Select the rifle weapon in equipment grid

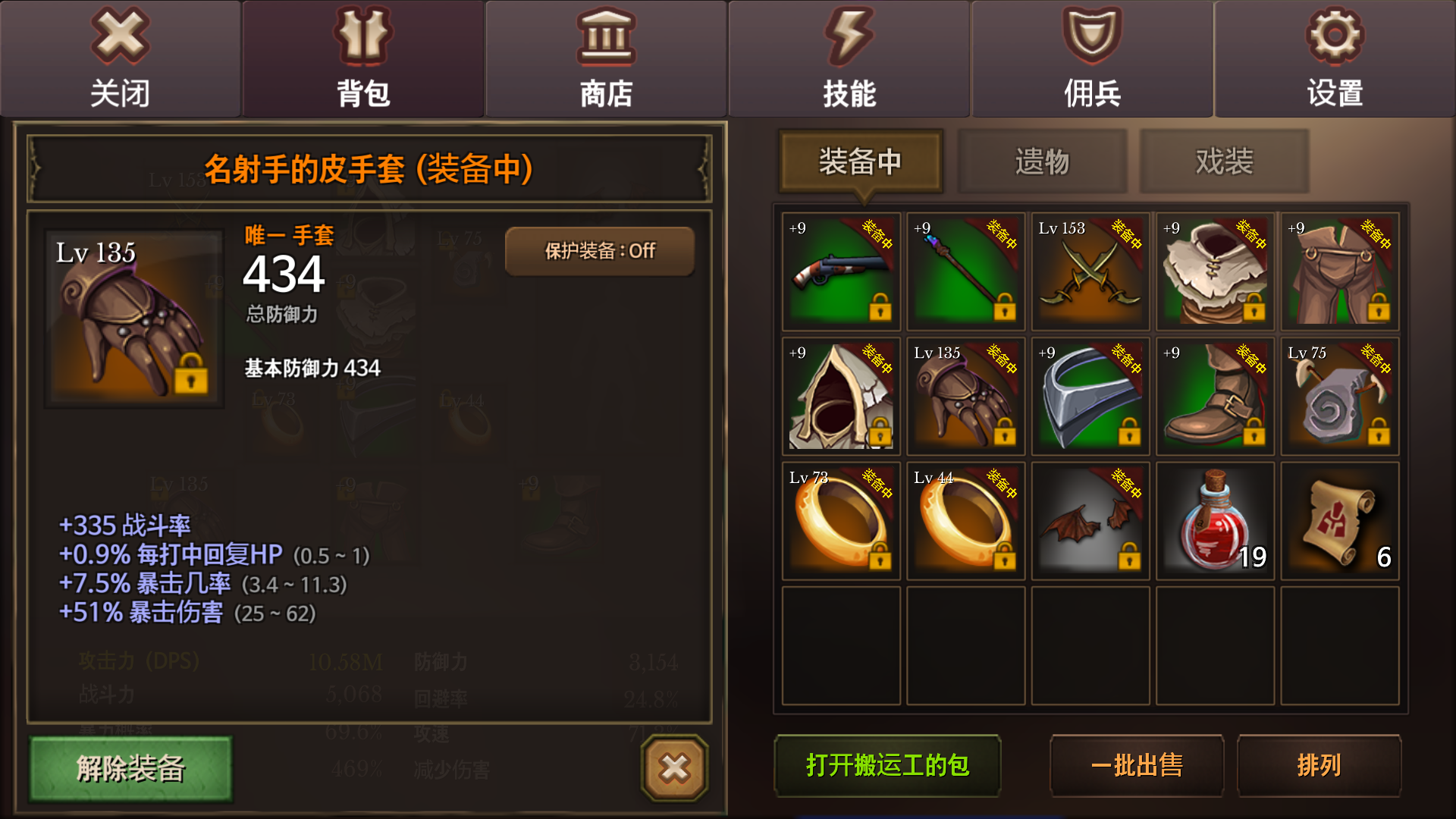coord(841,271)
